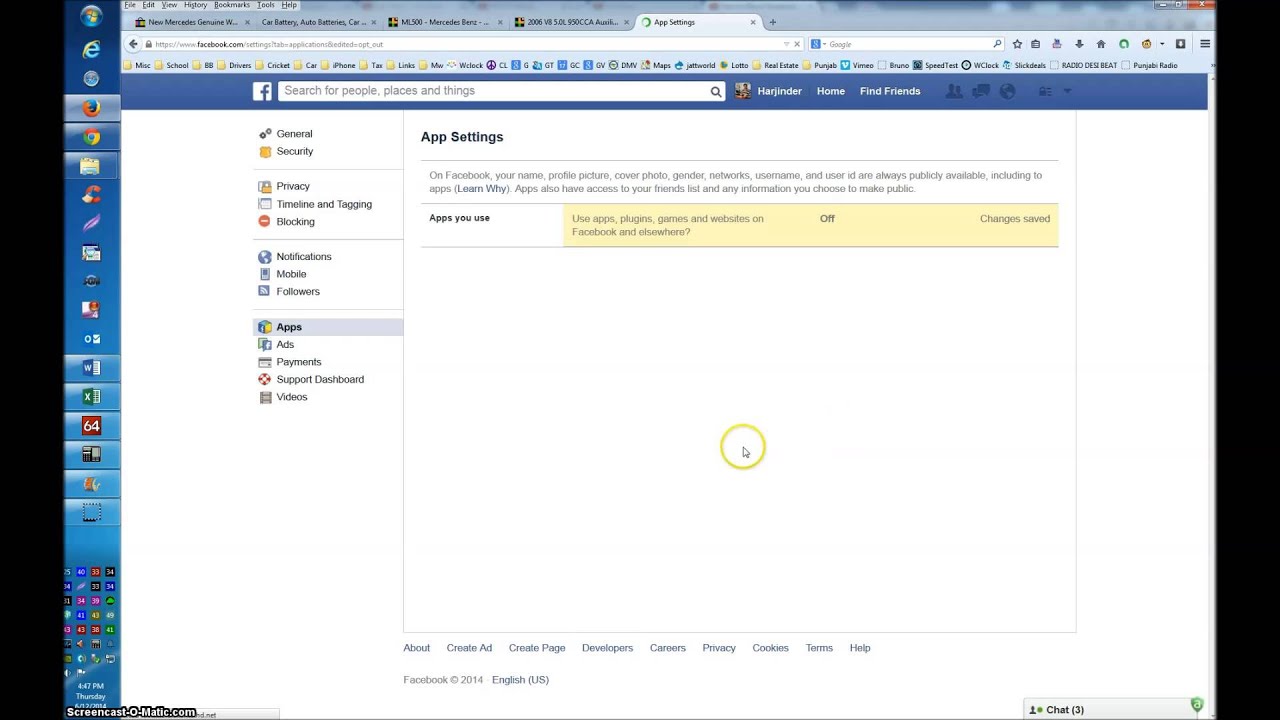
Task: Open Facebook notifications globe icon
Action: pos(1007,91)
